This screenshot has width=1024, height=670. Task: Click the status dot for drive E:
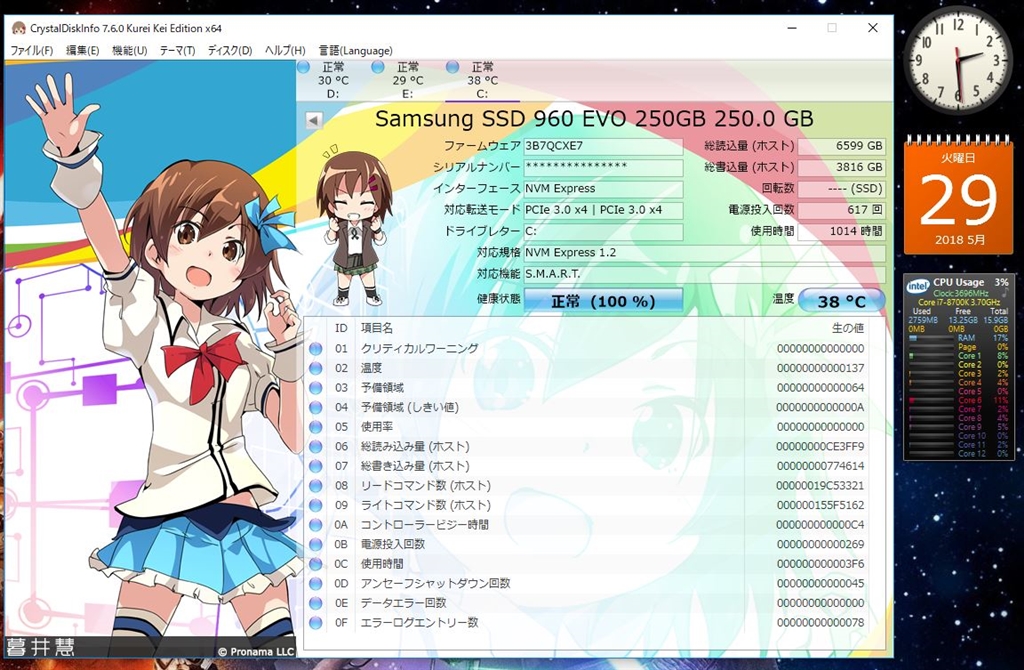click(x=377, y=67)
